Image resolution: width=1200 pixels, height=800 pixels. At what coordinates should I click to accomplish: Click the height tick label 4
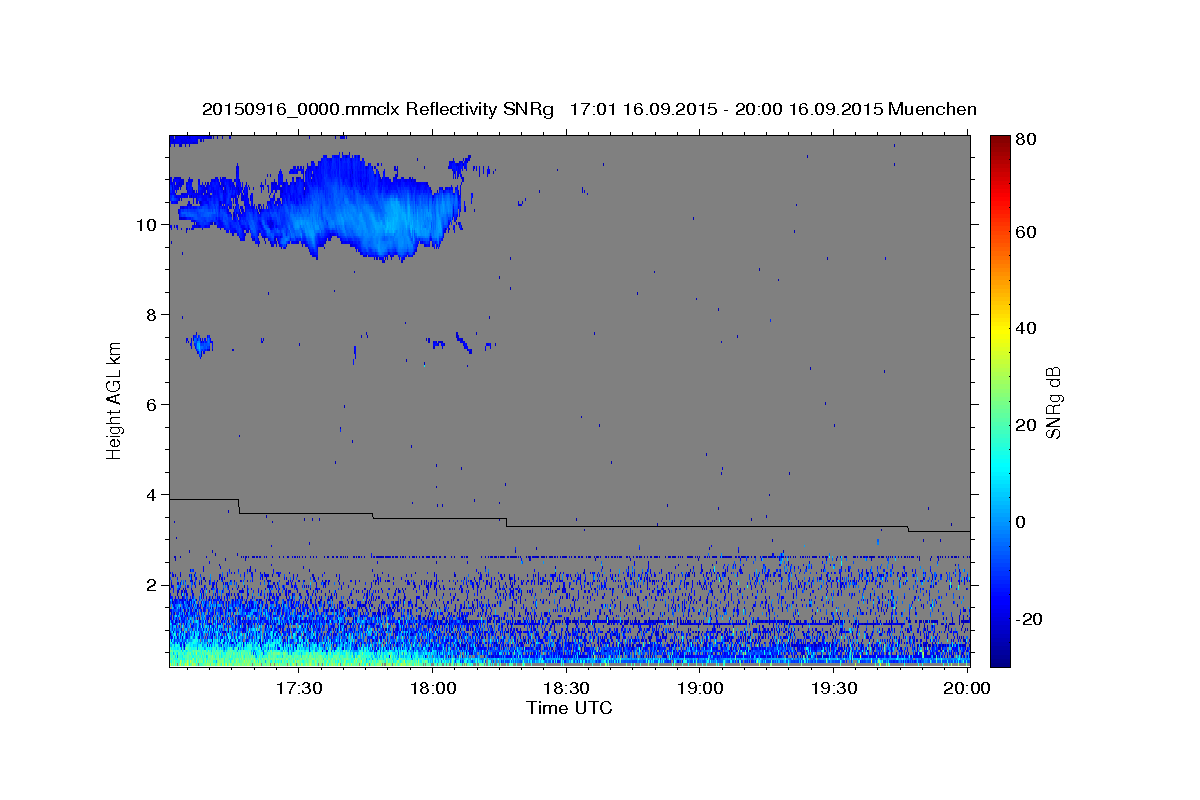(152, 495)
